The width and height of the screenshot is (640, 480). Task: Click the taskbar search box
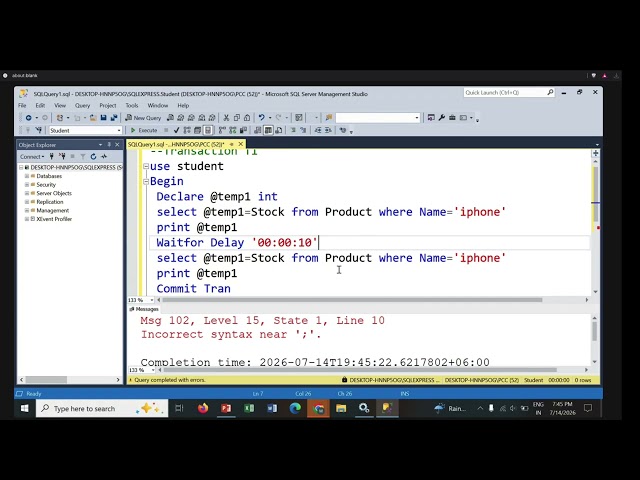pyautogui.click(x=102, y=408)
